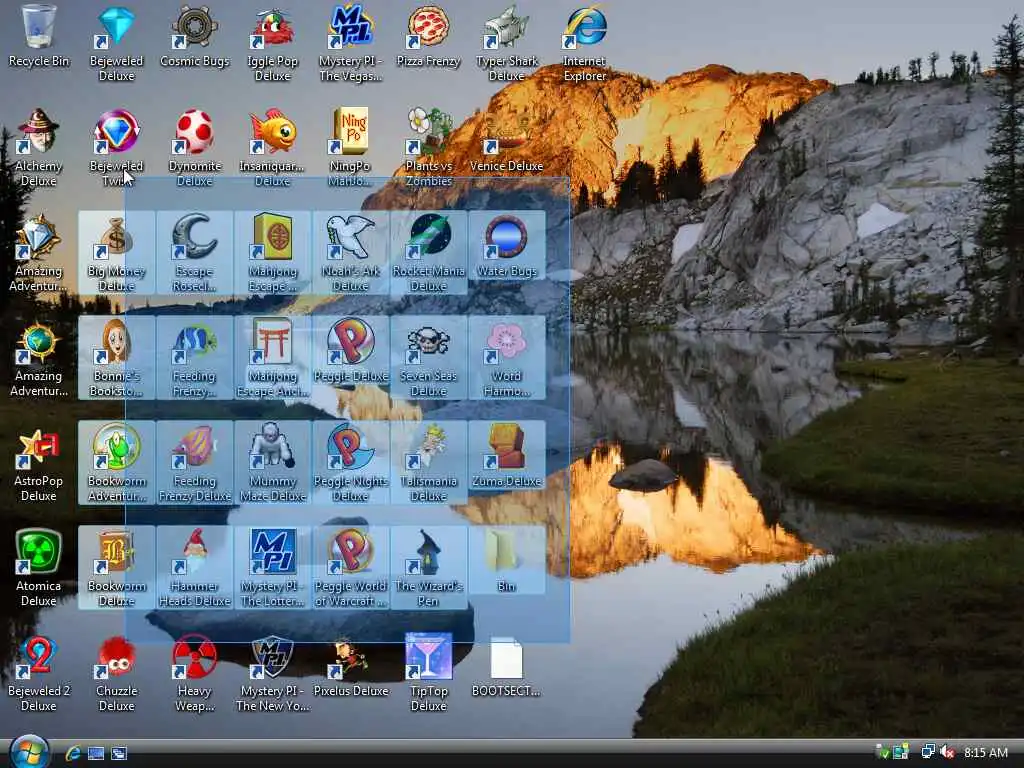The image size is (1024, 768).
Task: Launch Internet Explorer from Quick Launch bar
Action: pyautogui.click(x=73, y=753)
